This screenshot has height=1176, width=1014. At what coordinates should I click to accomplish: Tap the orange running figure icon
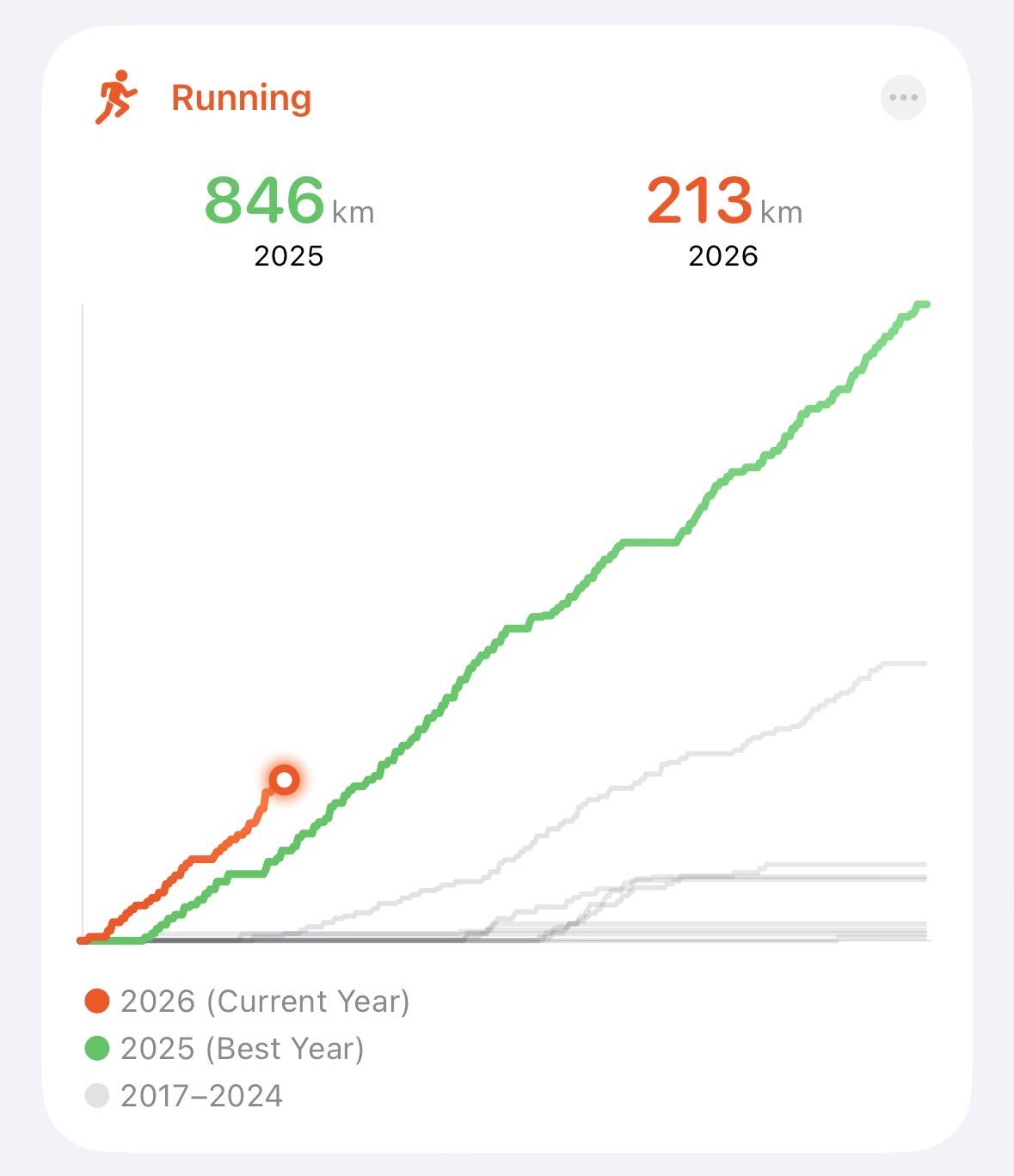(115, 97)
